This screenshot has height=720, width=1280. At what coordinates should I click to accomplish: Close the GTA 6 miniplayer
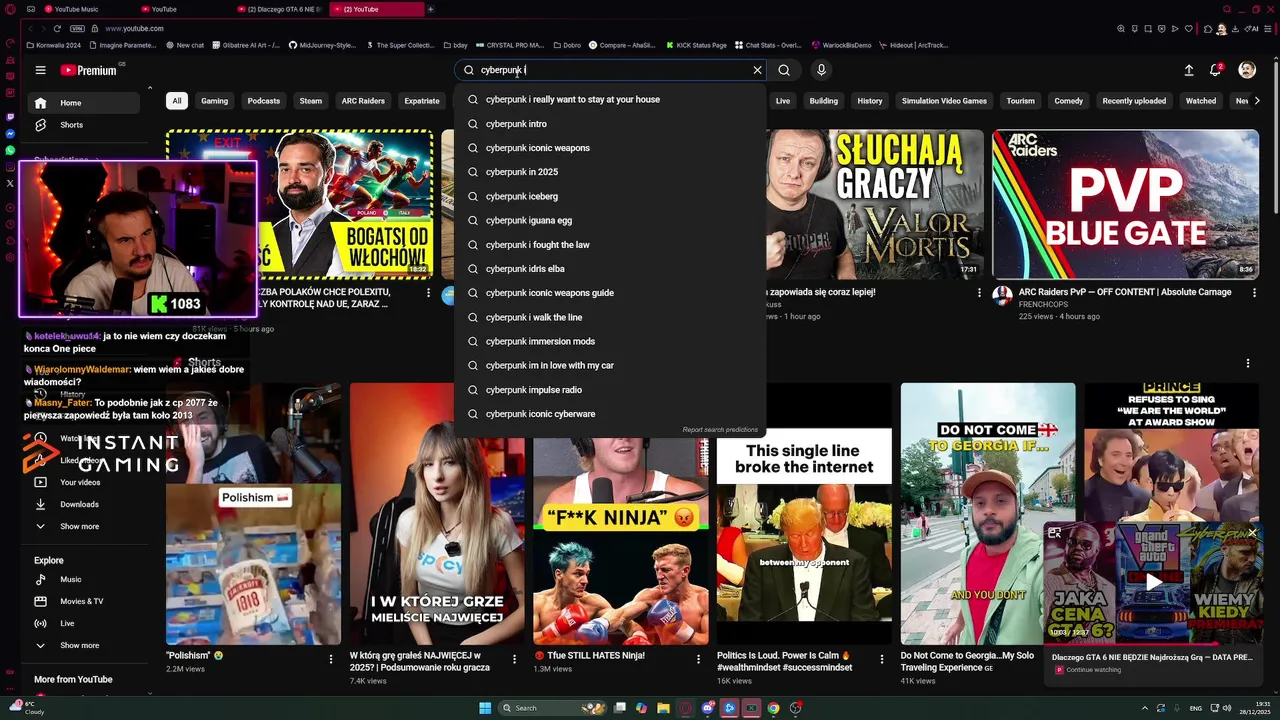point(1252,533)
